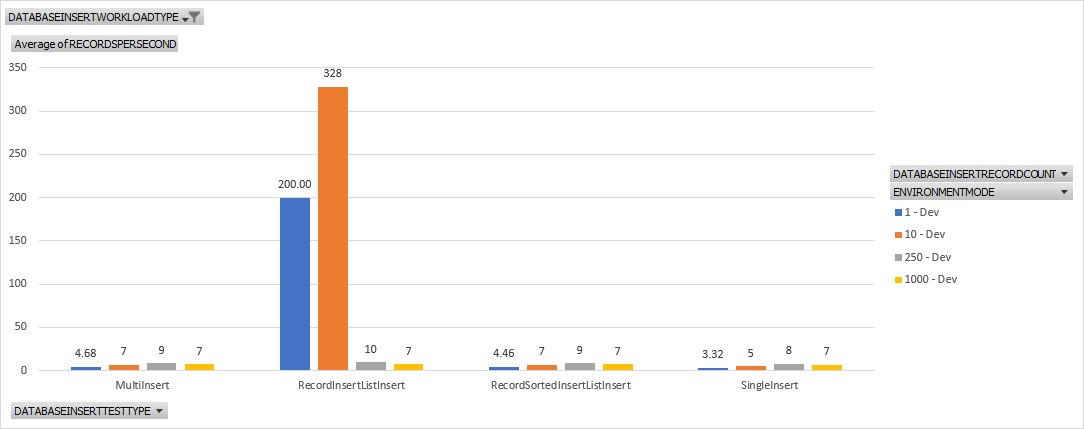This screenshot has width=1084, height=429.
Task: Select the blue 1 - Dev legend swatch
Action: click(x=898, y=212)
